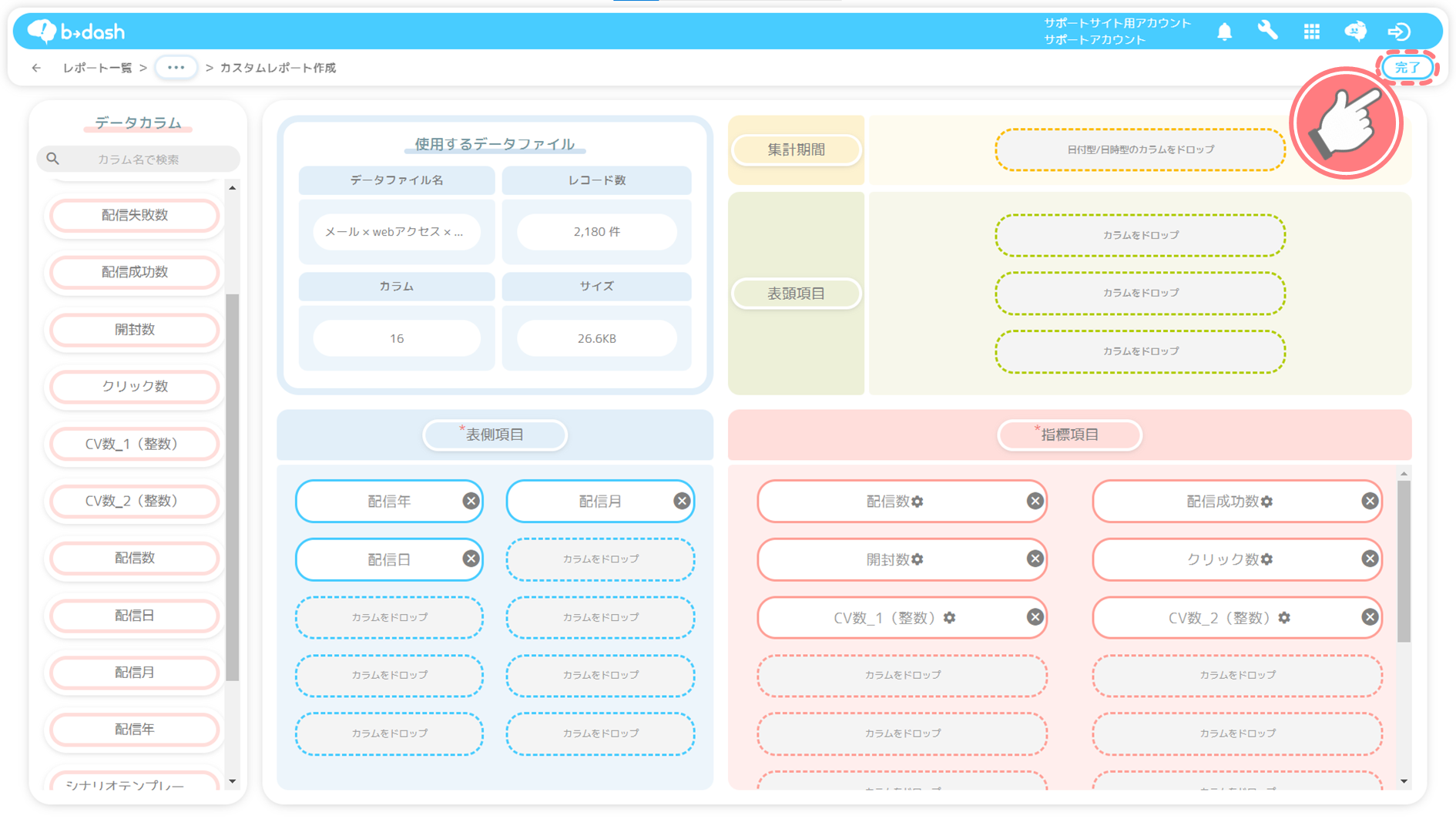Open the apps grid menu
The image size is (1456, 819).
click(x=1311, y=32)
